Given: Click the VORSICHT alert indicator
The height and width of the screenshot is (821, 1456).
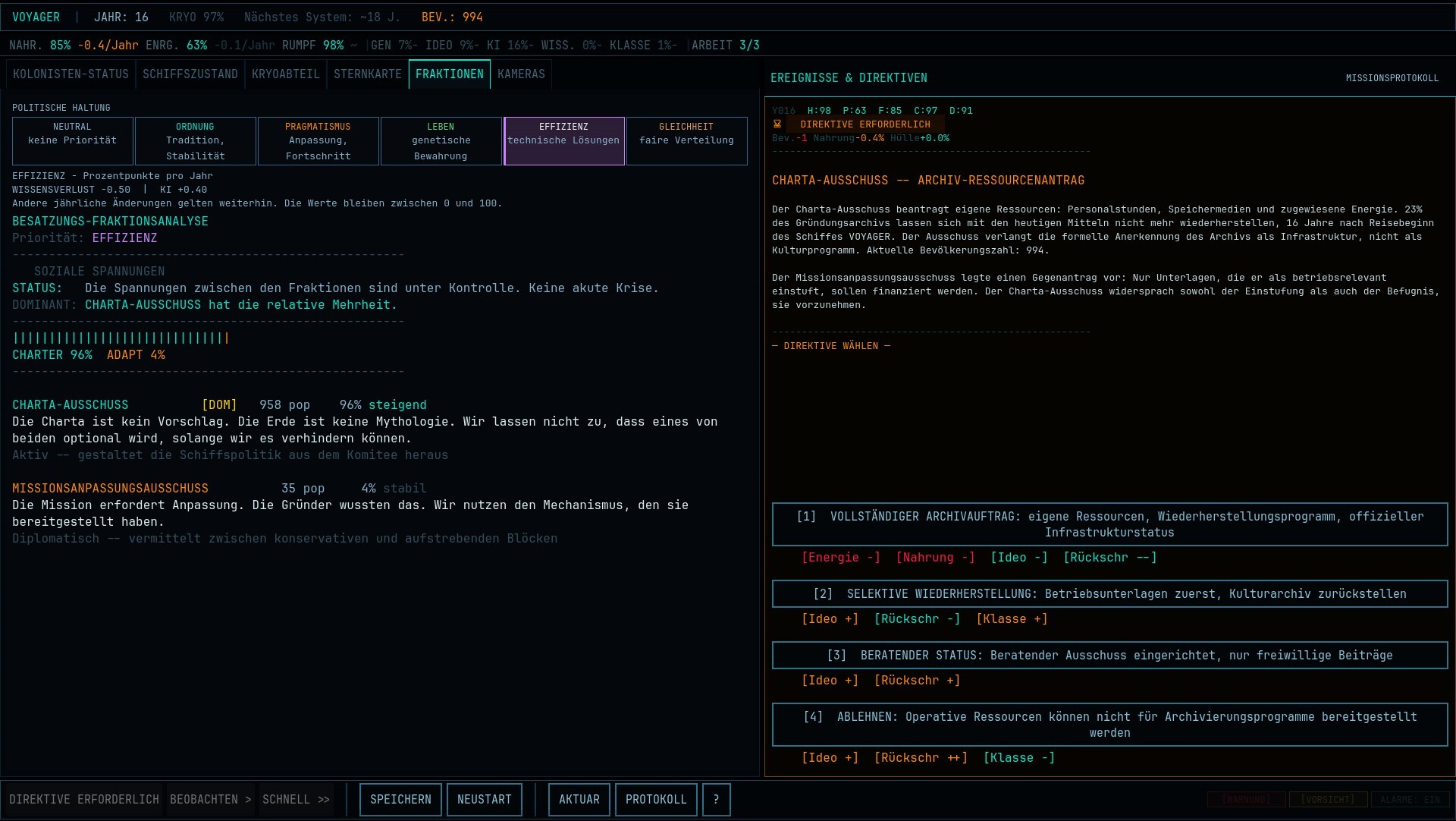Looking at the screenshot, I should click(x=1328, y=800).
